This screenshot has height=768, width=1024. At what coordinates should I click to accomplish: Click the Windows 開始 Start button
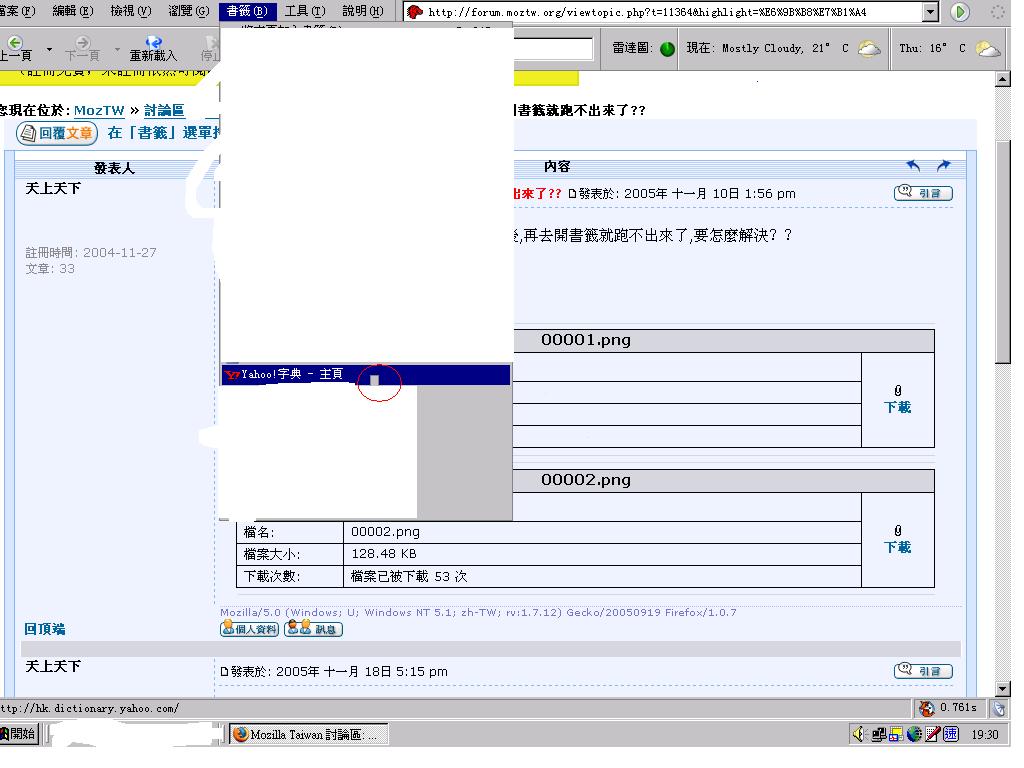coord(19,734)
